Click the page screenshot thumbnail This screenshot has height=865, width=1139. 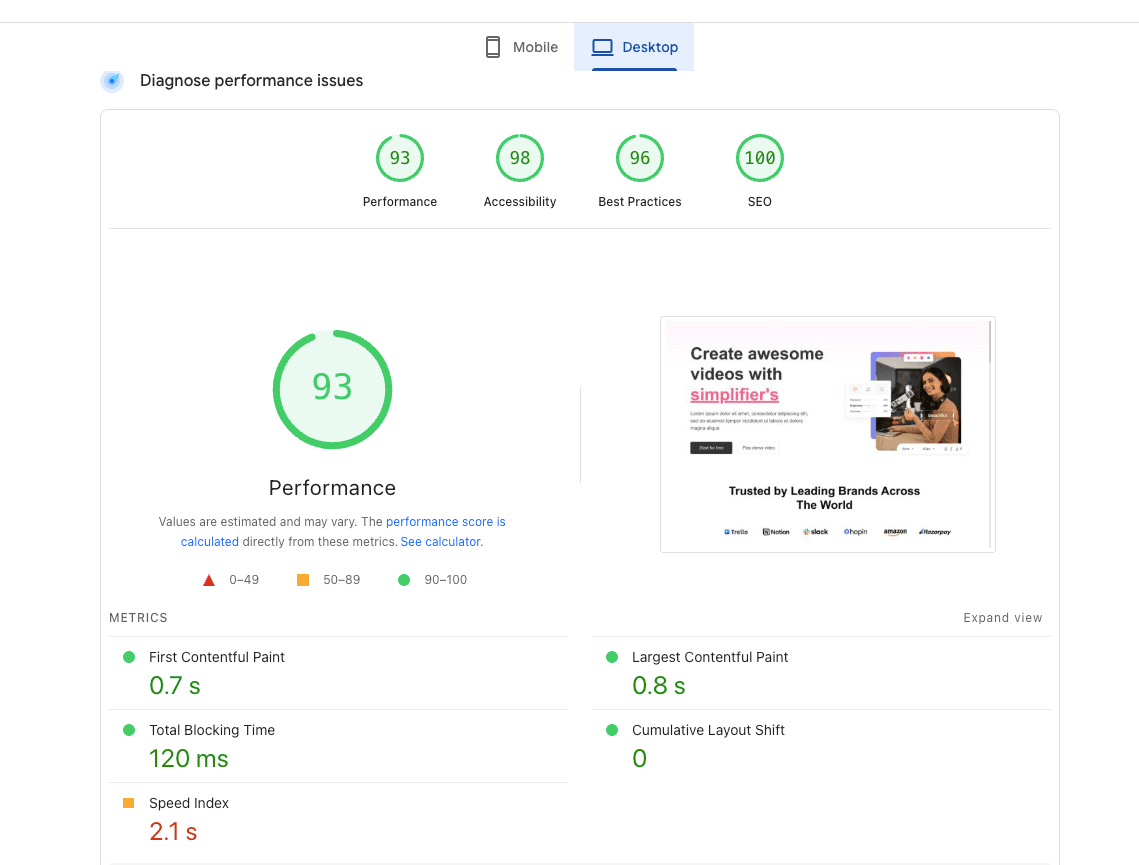click(827, 434)
